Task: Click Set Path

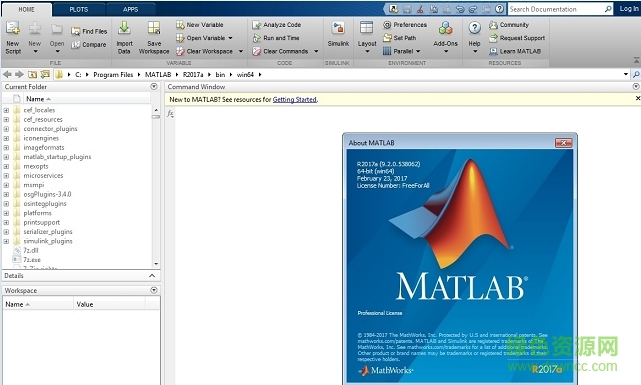Action: coord(399,38)
